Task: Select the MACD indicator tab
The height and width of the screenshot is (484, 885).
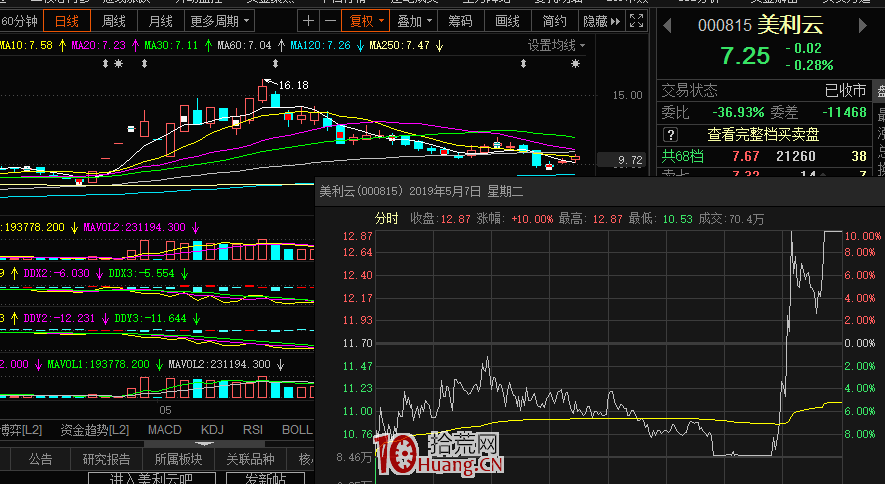Action: (165, 430)
